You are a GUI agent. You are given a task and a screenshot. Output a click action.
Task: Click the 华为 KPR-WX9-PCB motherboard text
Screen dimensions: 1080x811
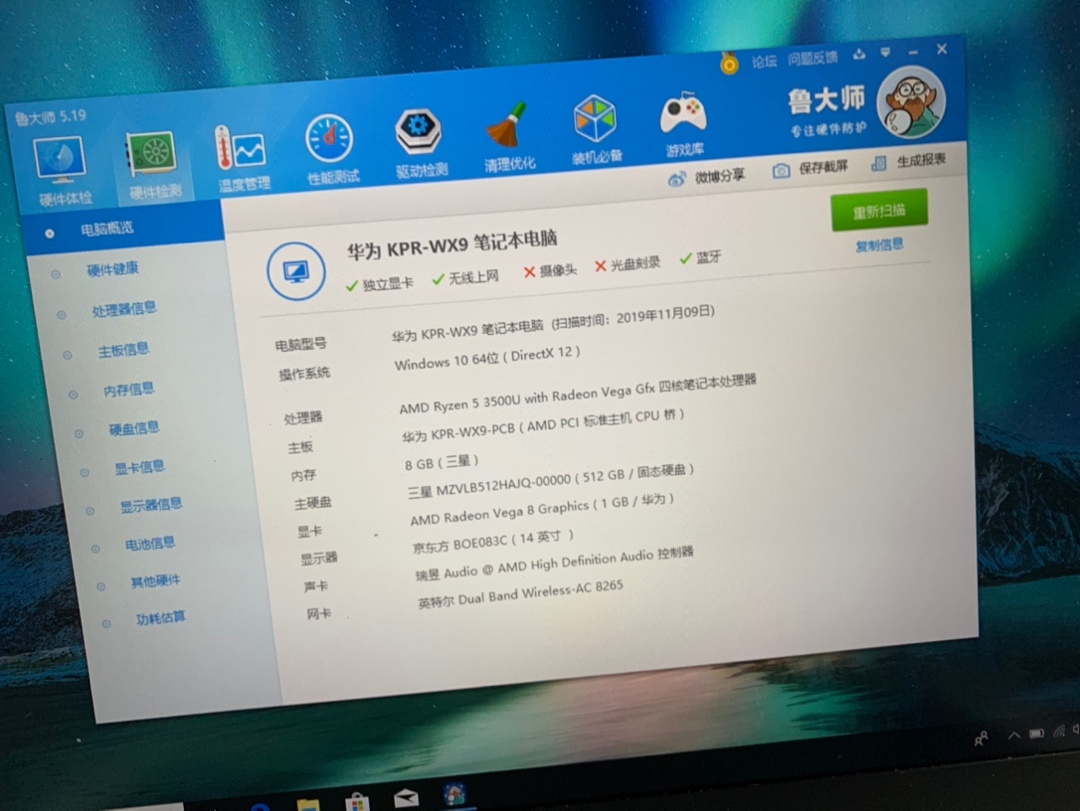pyautogui.click(x=543, y=425)
